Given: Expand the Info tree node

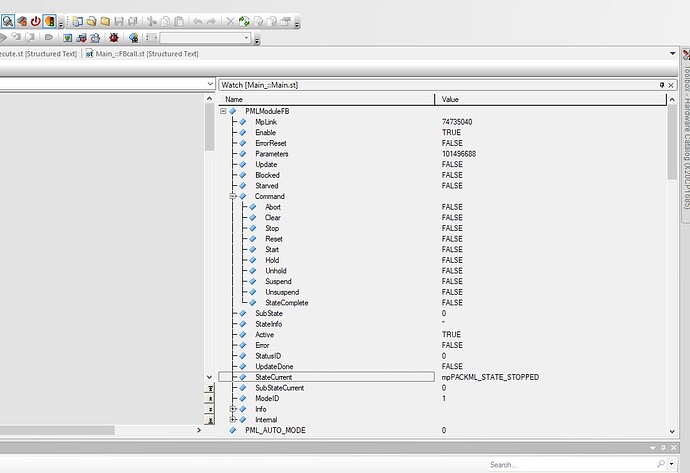Looking at the screenshot, I should click(233, 409).
